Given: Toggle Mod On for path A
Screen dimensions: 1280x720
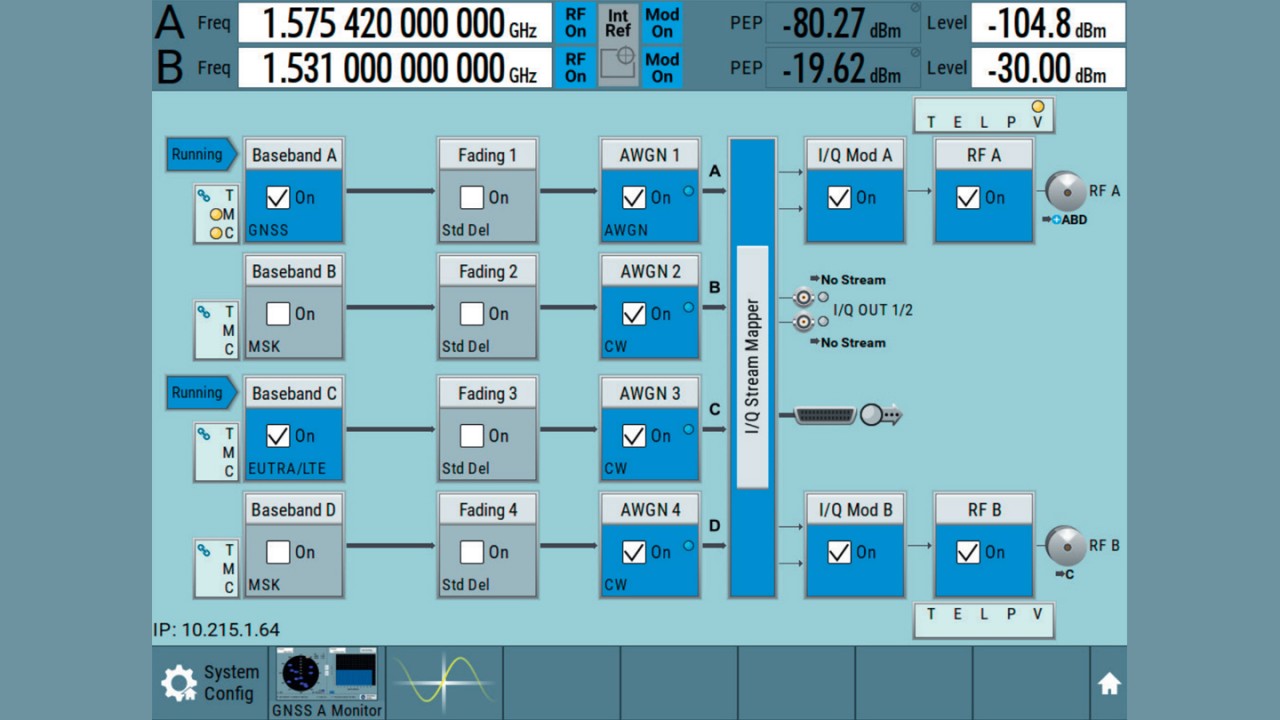Looking at the screenshot, I should click(x=662, y=23).
